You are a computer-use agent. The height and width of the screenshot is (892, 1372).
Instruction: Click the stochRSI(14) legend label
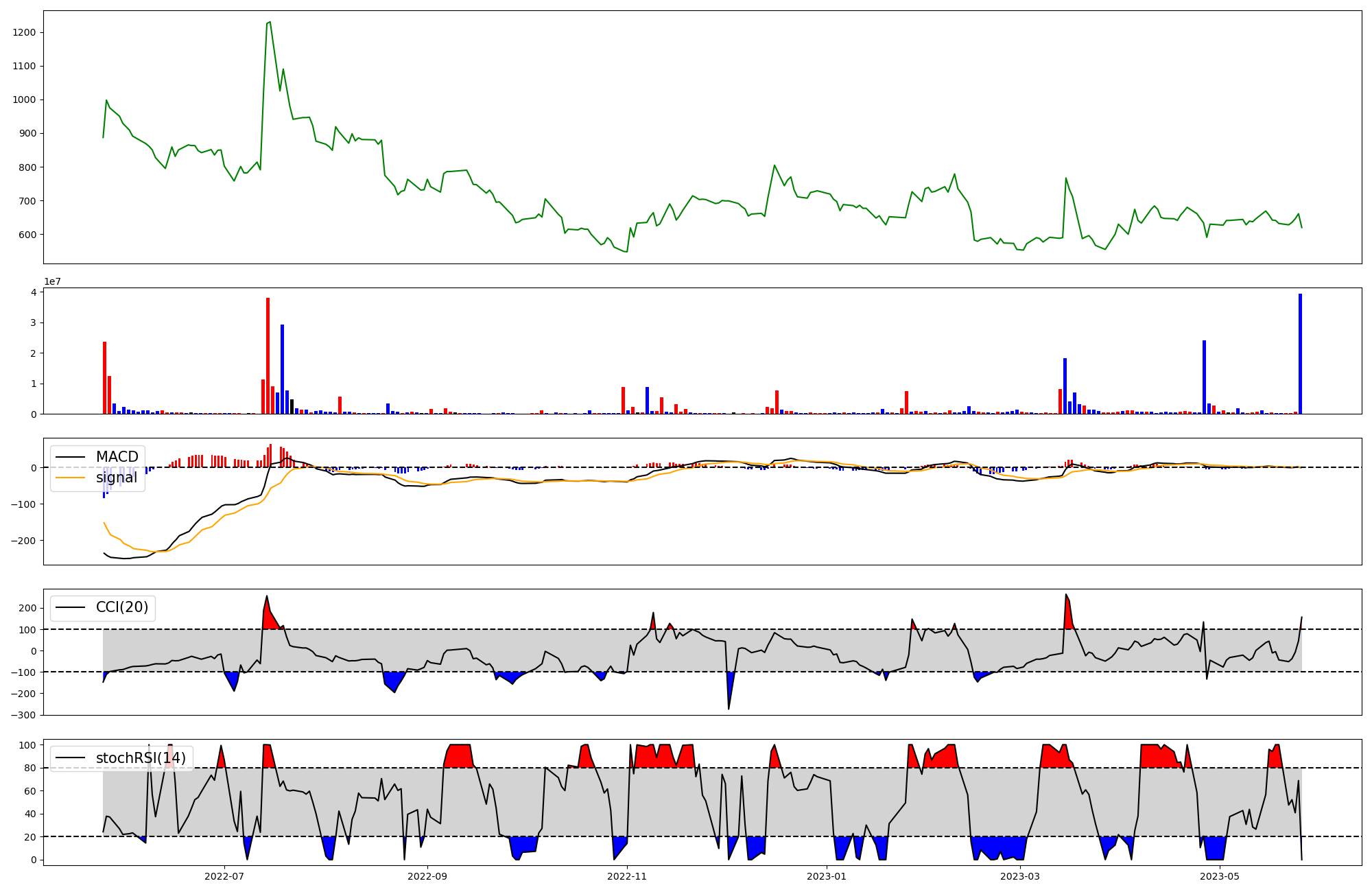pyautogui.click(x=141, y=758)
